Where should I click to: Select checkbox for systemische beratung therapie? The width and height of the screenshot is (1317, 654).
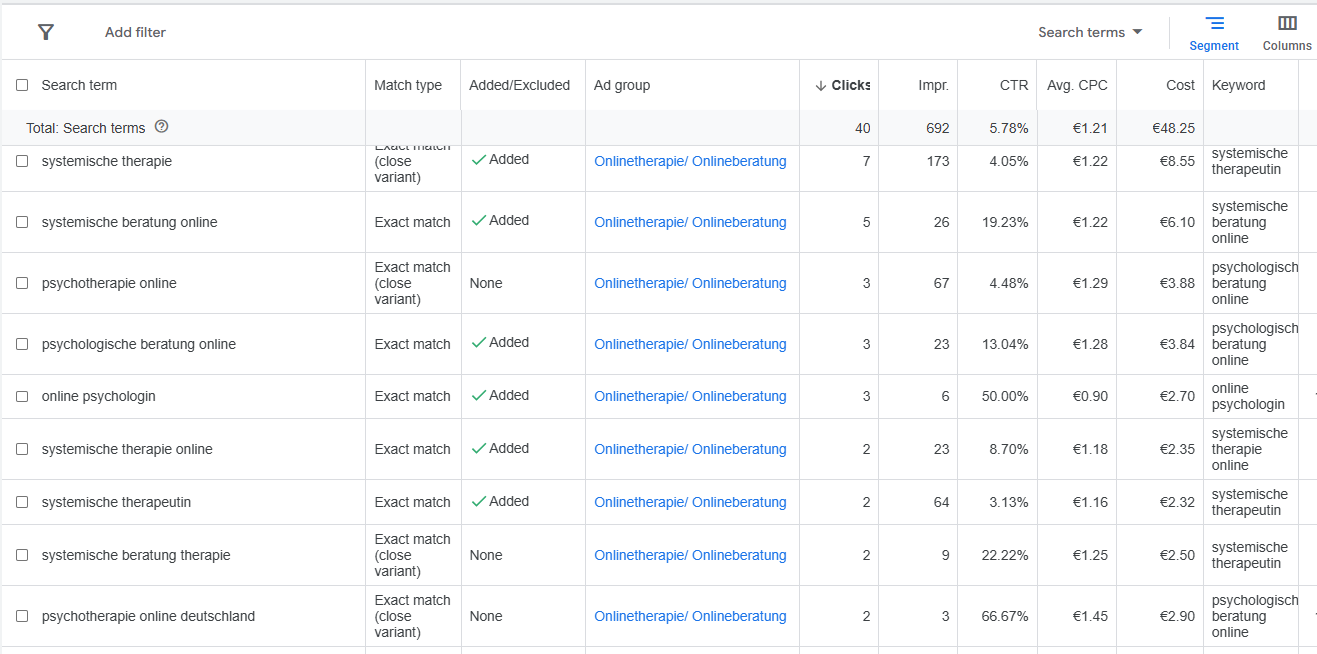22,555
